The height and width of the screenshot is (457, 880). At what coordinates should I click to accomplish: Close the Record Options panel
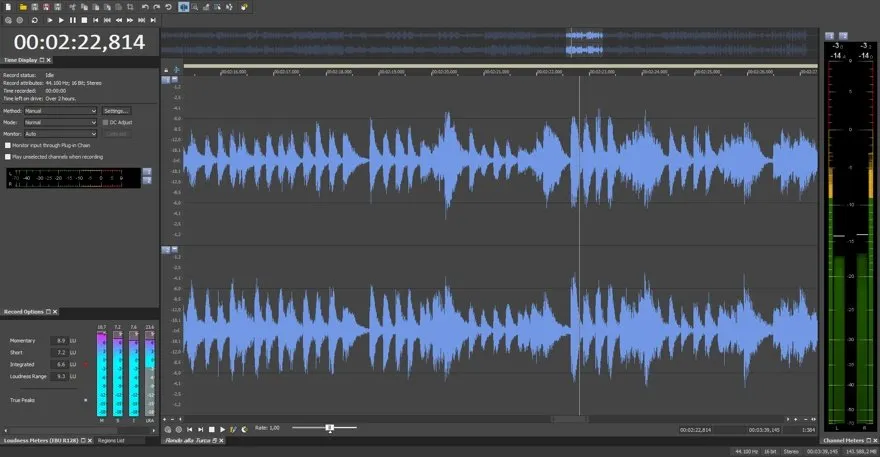click(x=56, y=312)
